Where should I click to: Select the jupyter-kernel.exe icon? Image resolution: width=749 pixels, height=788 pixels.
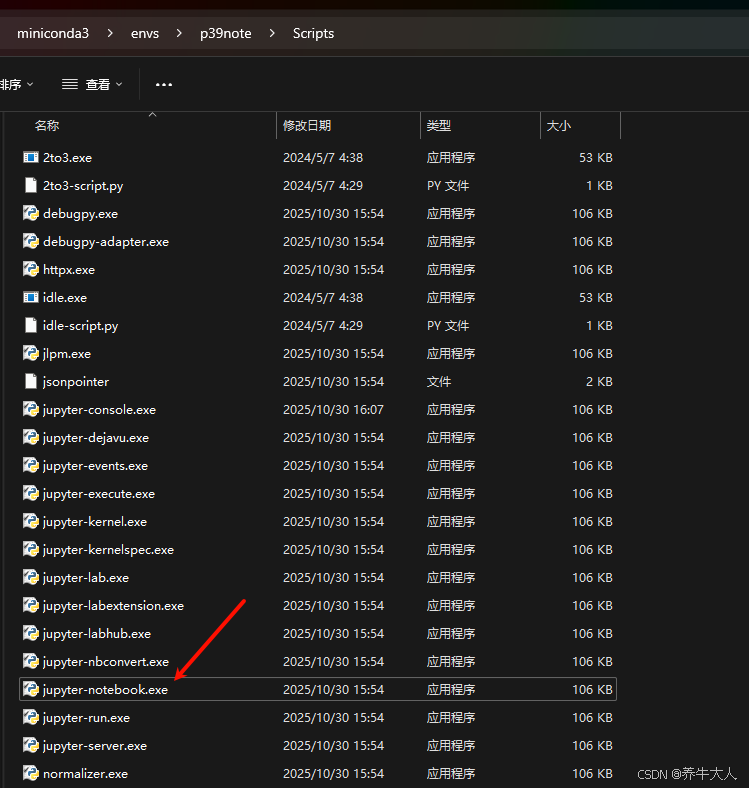point(31,522)
